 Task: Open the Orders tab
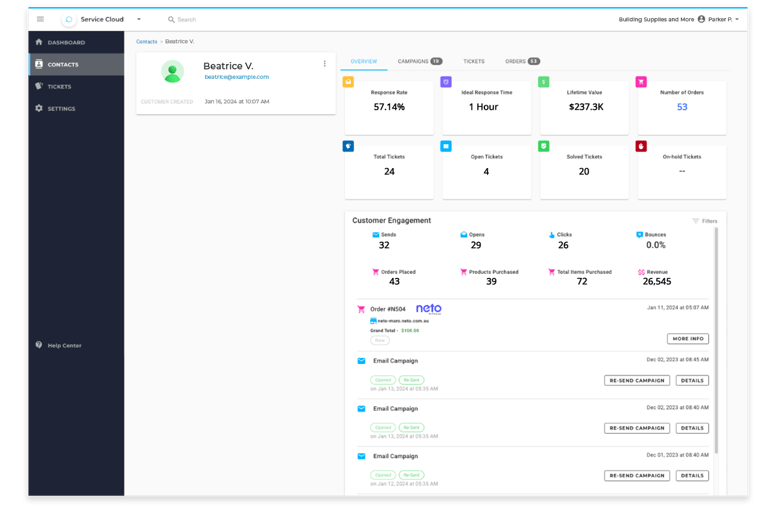[x=522, y=61]
